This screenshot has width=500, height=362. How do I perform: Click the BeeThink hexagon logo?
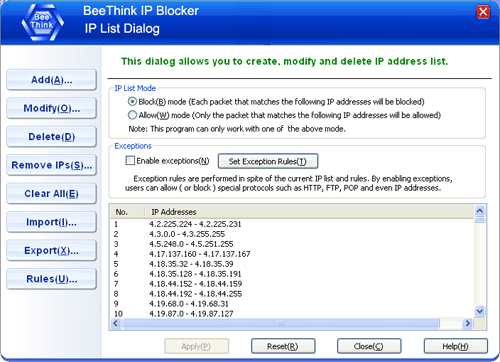(42, 22)
